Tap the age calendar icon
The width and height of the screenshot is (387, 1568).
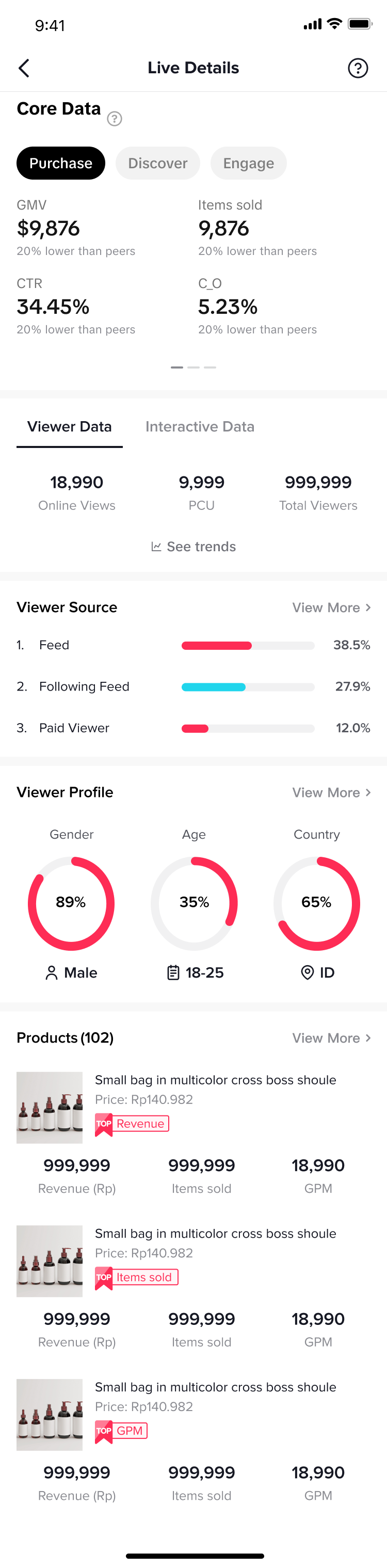click(x=173, y=973)
